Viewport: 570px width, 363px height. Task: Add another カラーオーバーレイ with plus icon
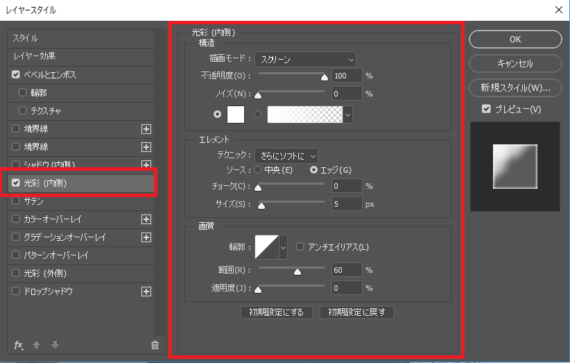pyautogui.click(x=146, y=219)
